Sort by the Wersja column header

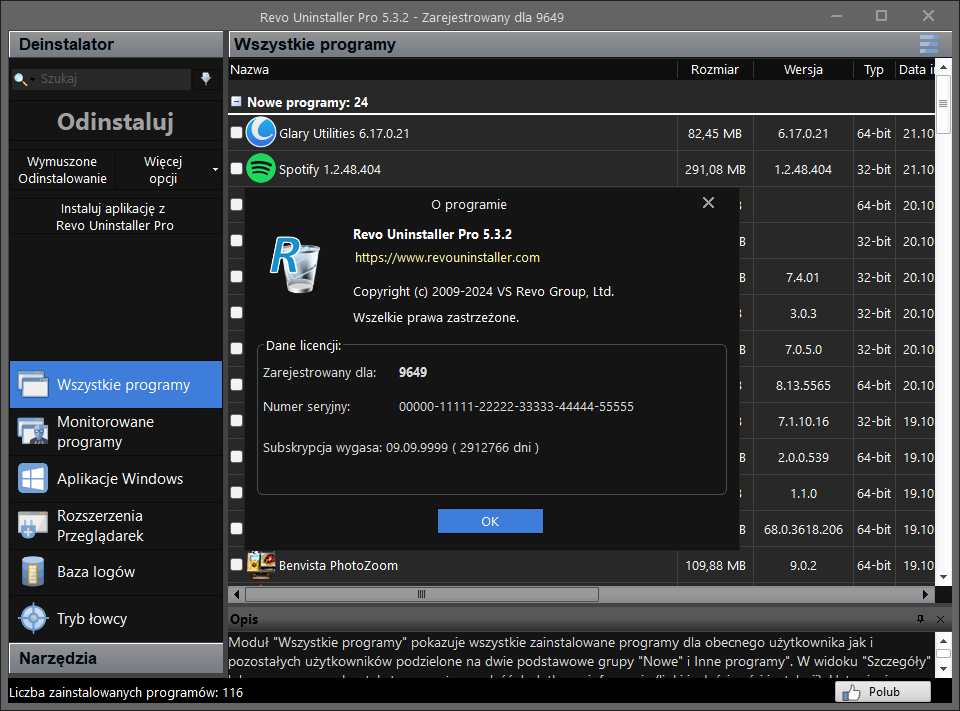pos(803,70)
